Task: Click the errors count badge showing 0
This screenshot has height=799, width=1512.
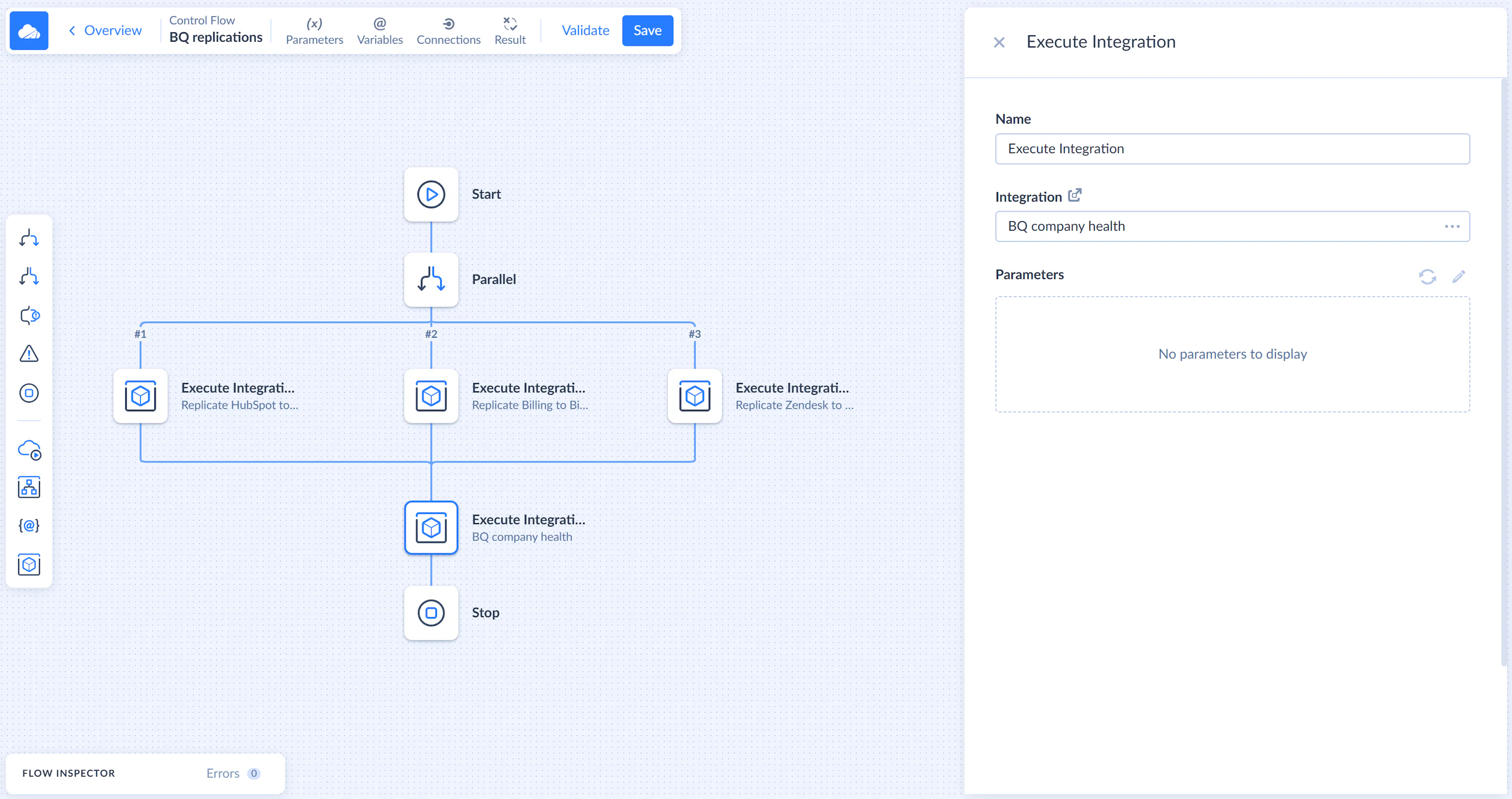Action: [x=254, y=773]
